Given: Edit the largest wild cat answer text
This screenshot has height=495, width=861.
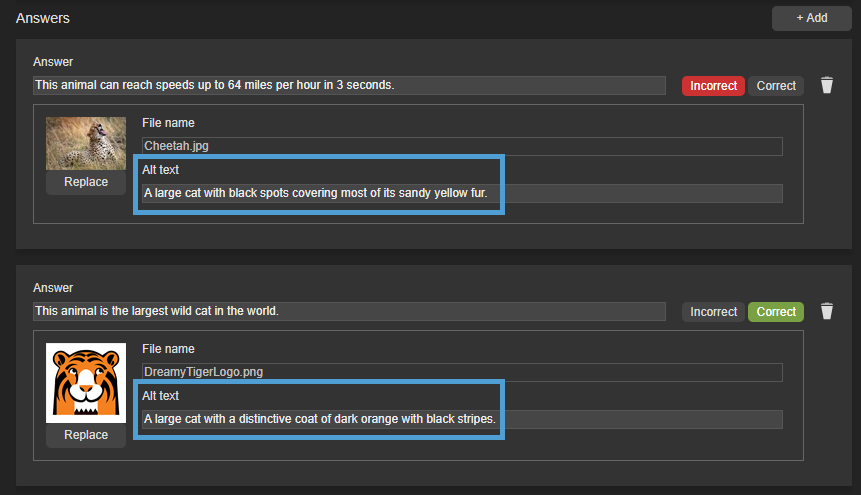Looking at the screenshot, I should point(348,311).
